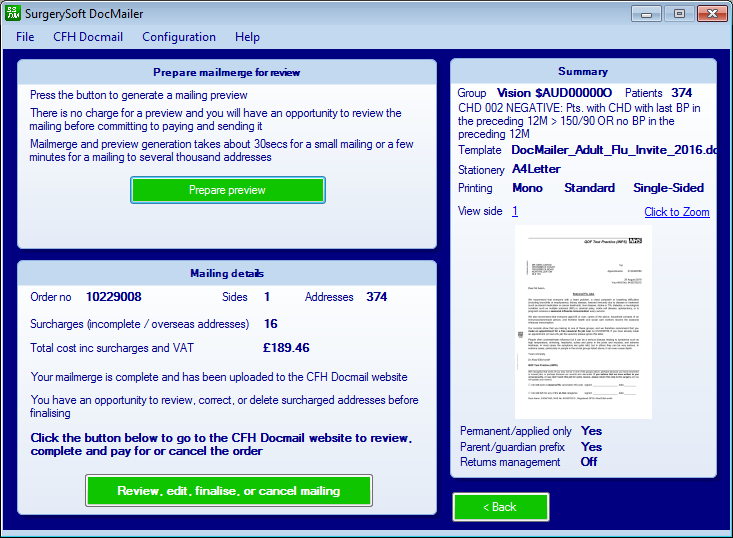Select order number 10229008
The width and height of the screenshot is (733, 538).
(114, 297)
